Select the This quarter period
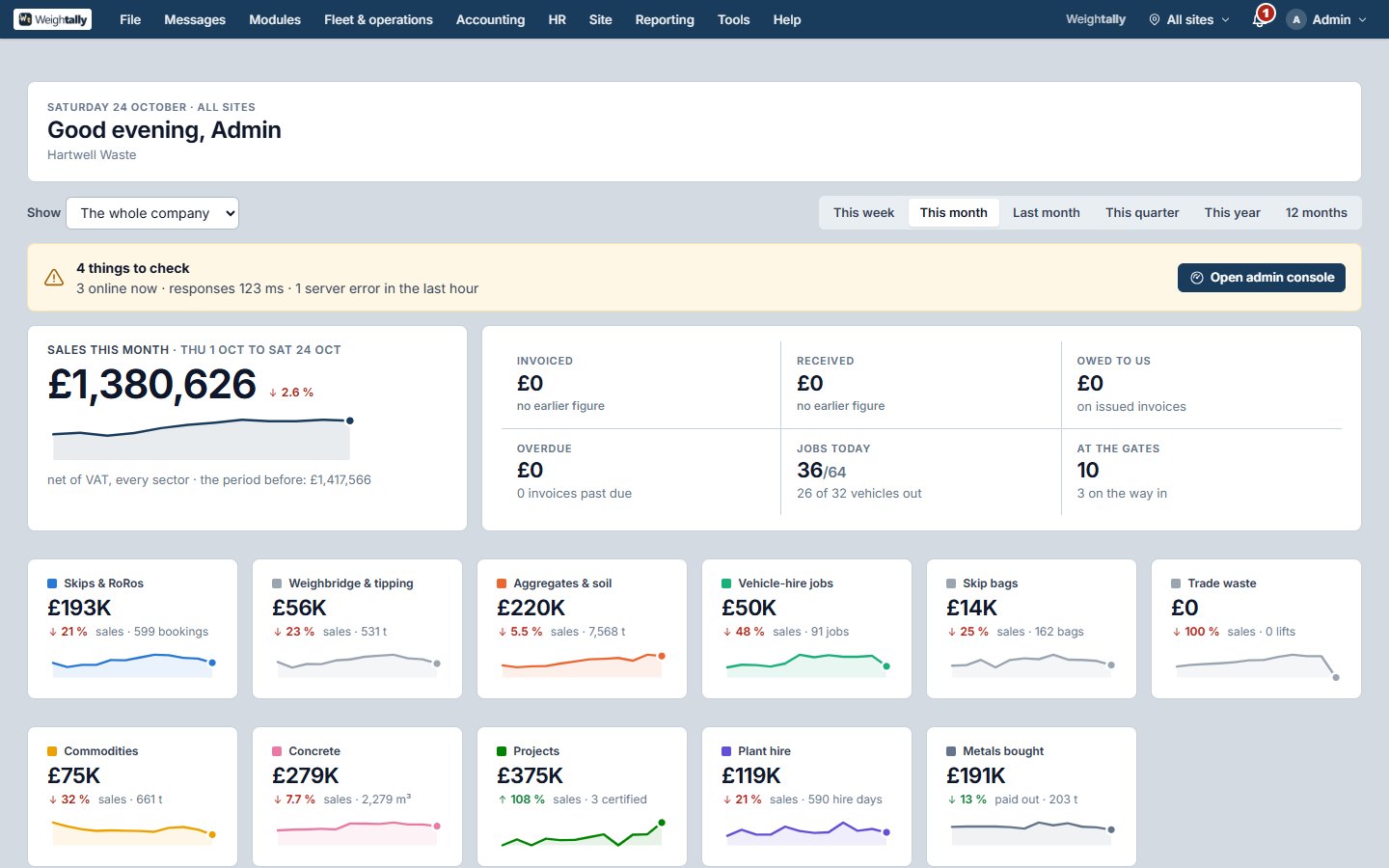The image size is (1389, 868). click(1142, 213)
